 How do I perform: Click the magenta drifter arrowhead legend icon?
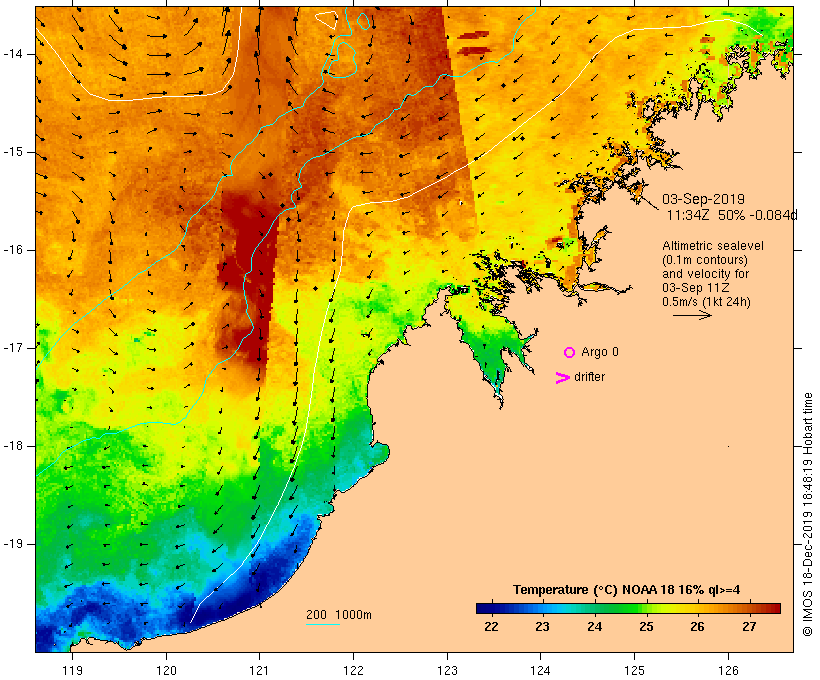[x=563, y=378]
